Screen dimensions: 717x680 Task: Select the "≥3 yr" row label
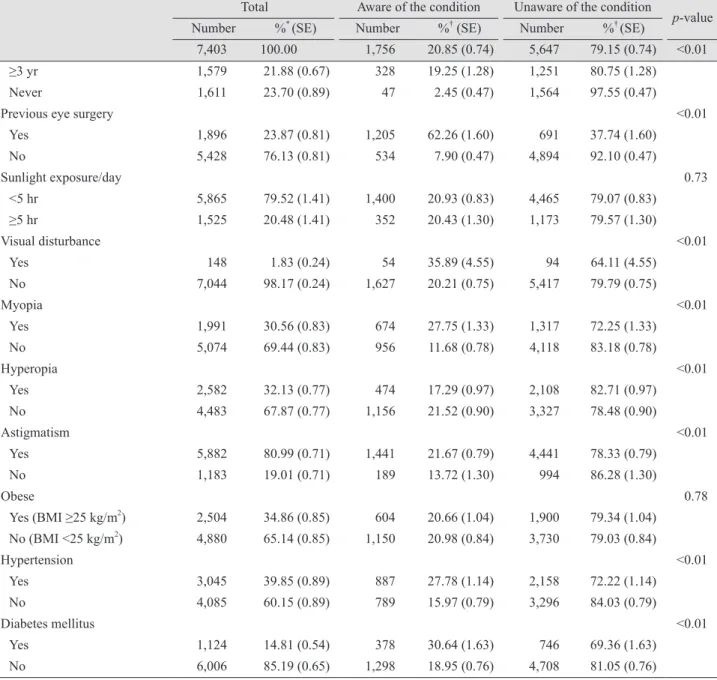(23, 71)
